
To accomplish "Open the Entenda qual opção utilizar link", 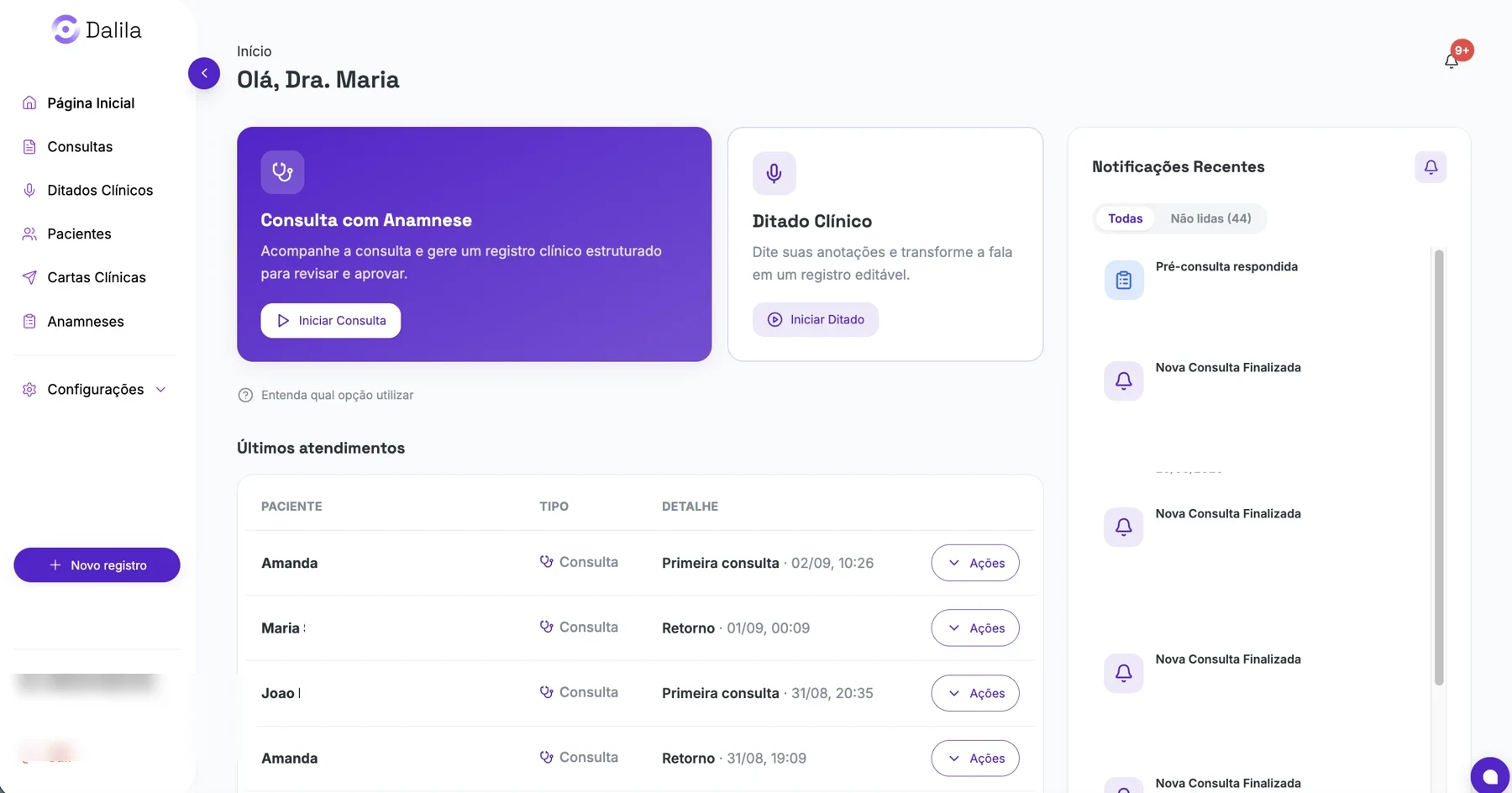I will 337,396.
